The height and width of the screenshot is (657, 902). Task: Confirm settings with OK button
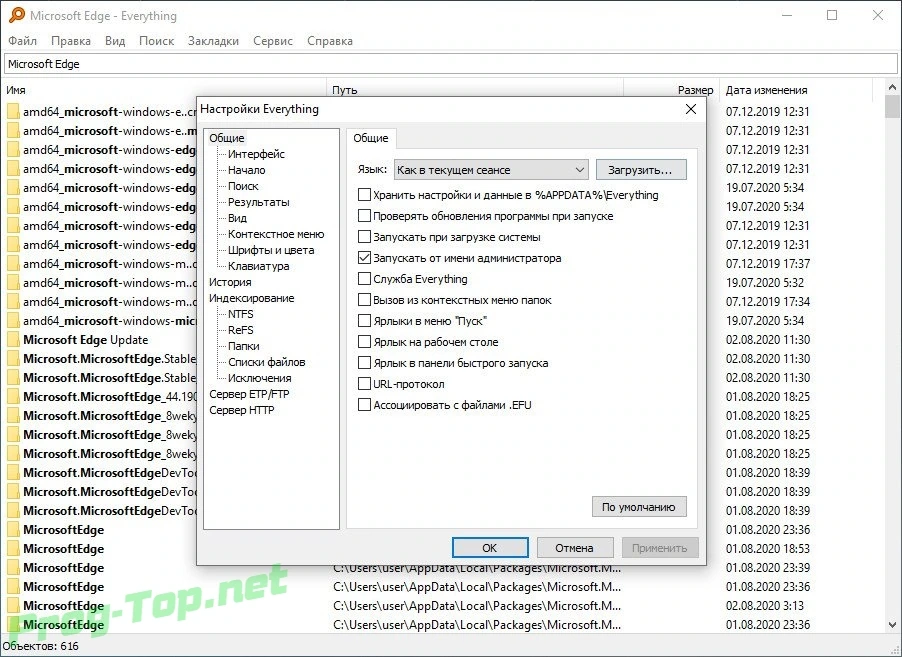[x=490, y=548]
